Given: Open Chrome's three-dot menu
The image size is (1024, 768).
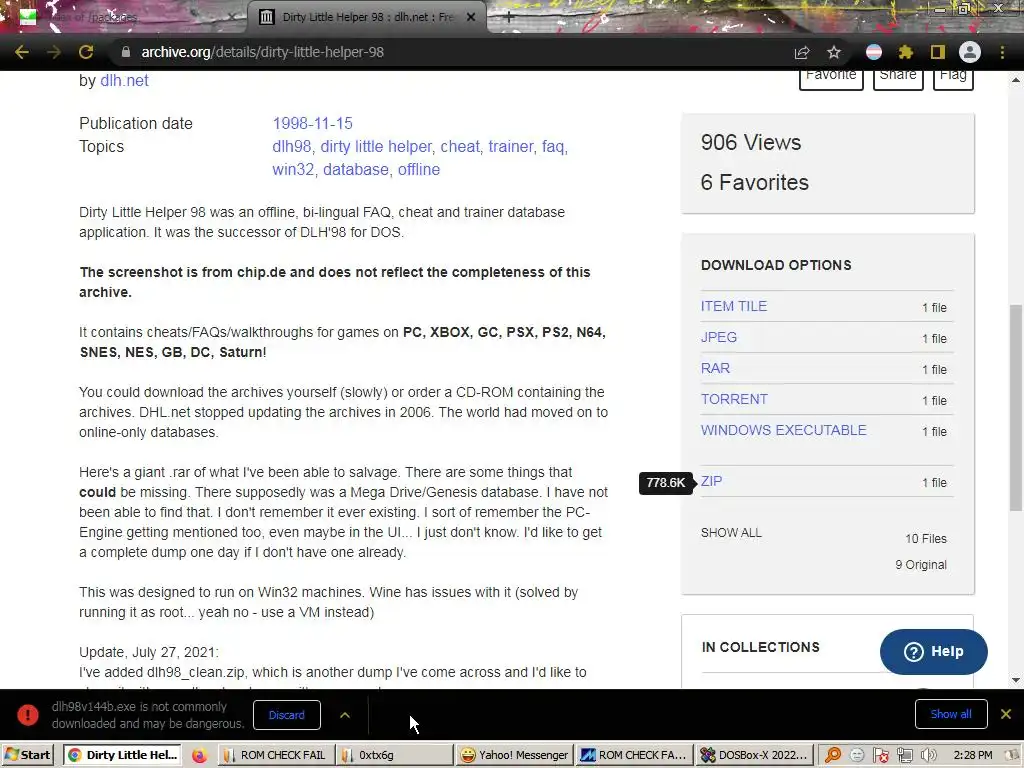Looking at the screenshot, I should click(1002, 52).
